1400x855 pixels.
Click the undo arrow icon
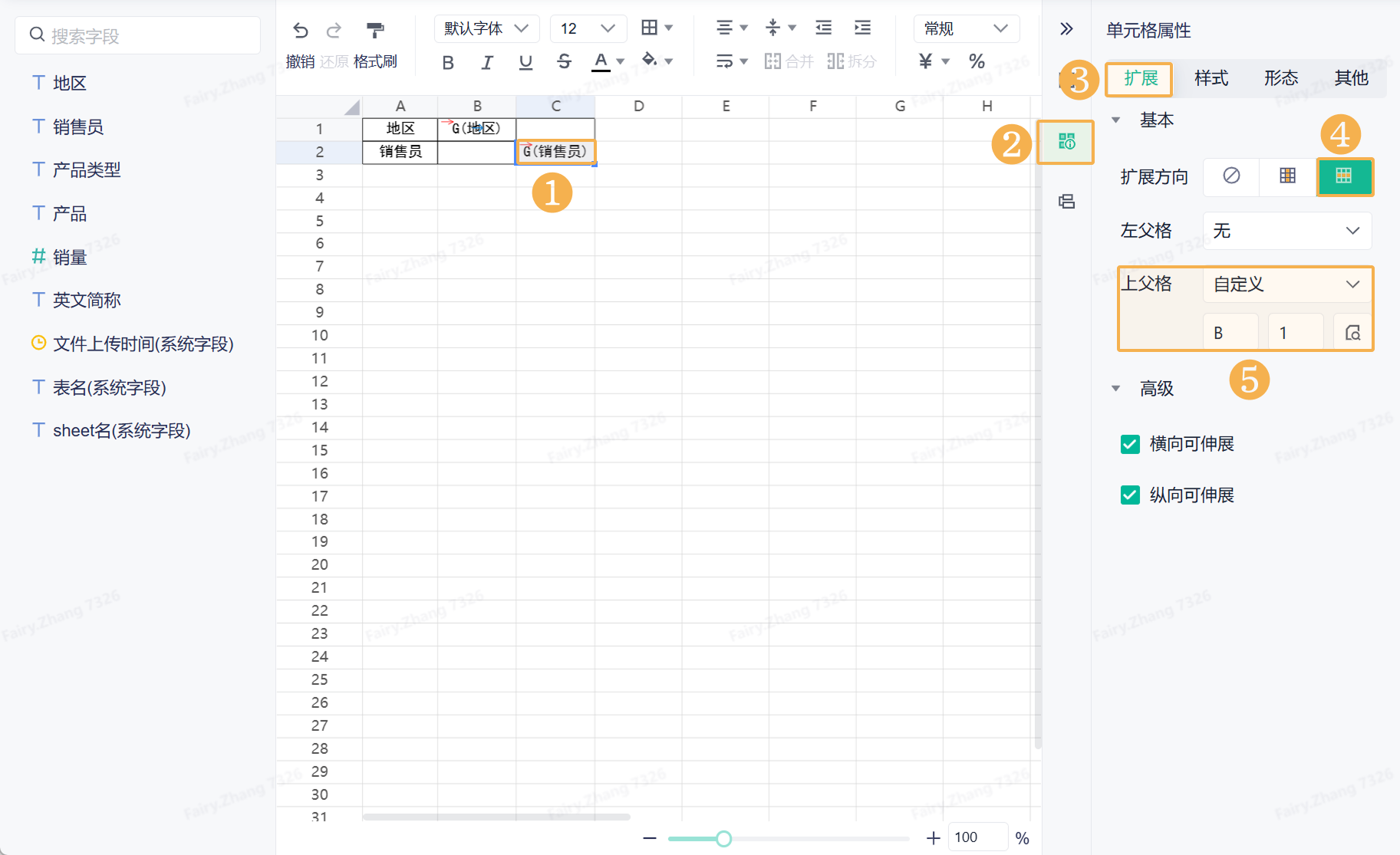click(301, 30)
